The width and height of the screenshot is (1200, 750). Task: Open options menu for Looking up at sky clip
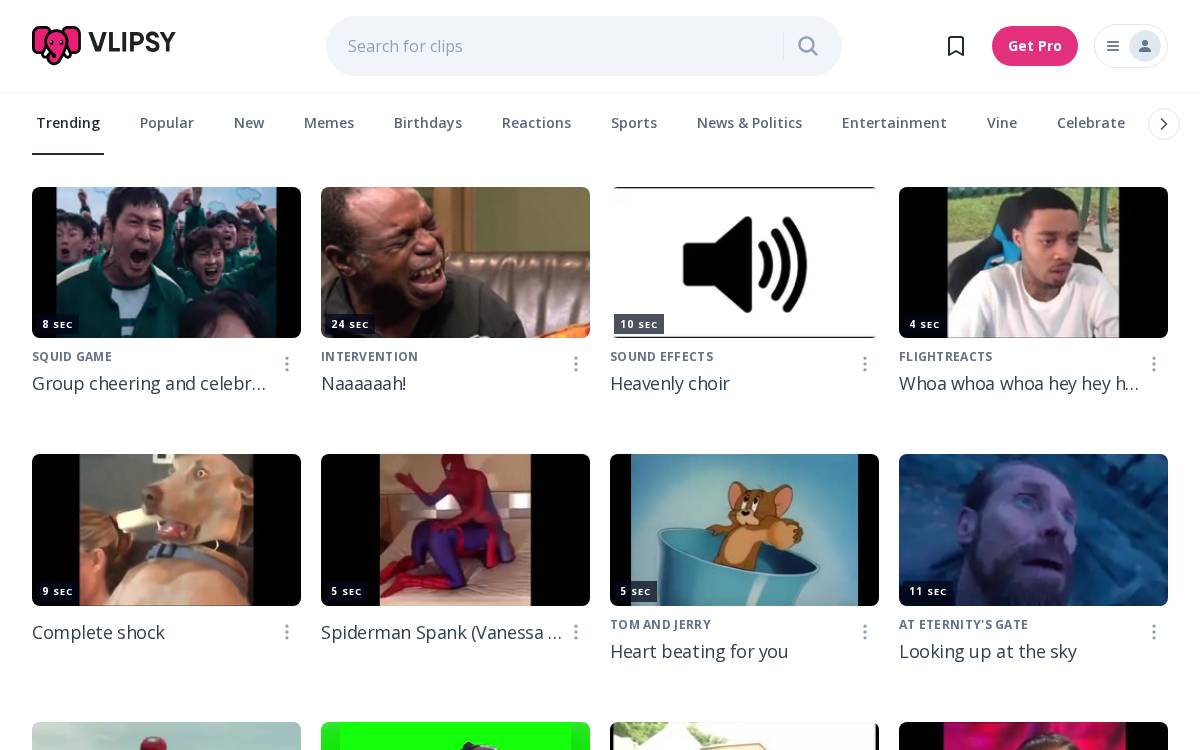(x=1154, y=632)
